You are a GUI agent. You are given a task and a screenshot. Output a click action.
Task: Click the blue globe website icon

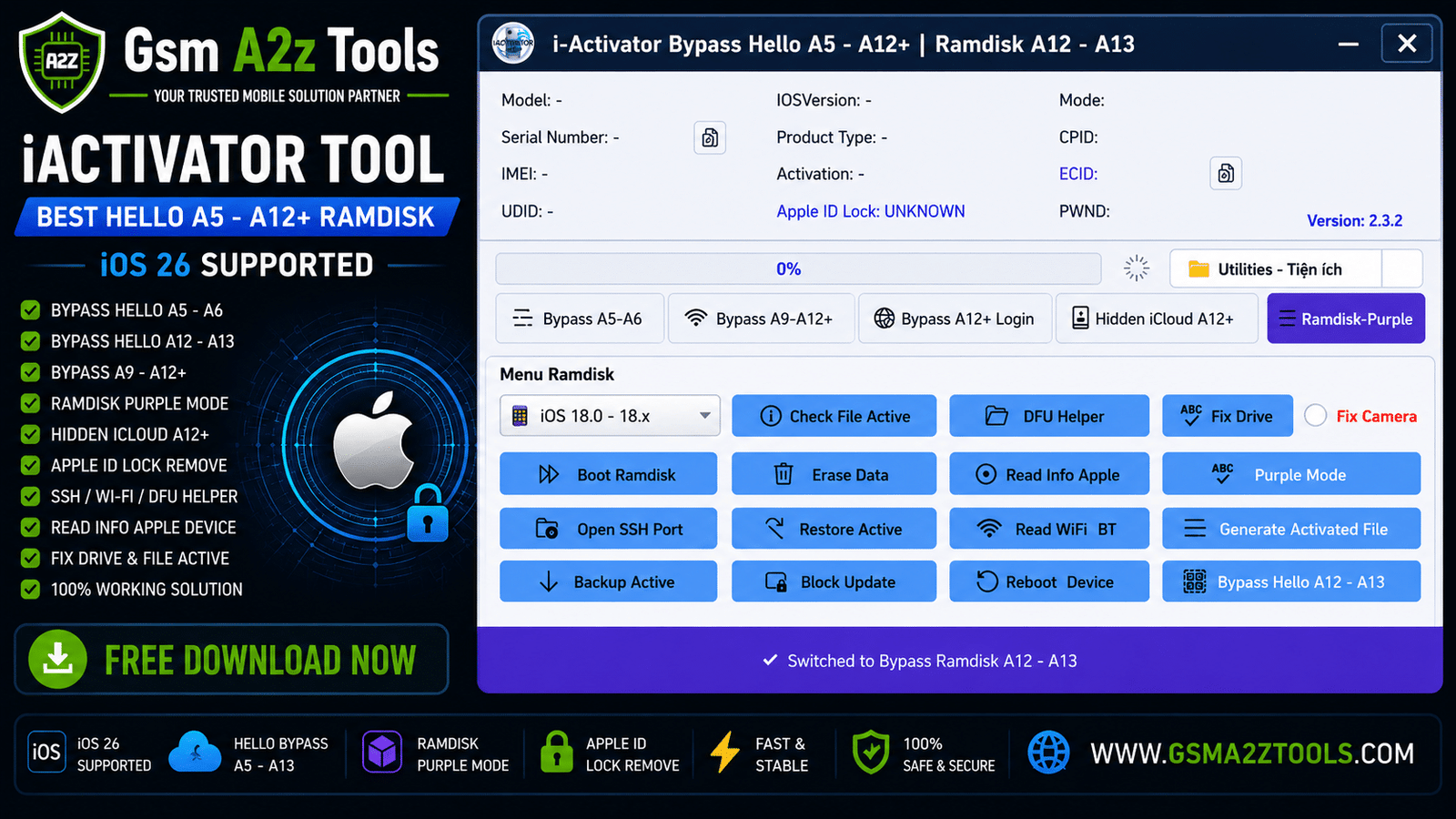tap(1048, 753)
